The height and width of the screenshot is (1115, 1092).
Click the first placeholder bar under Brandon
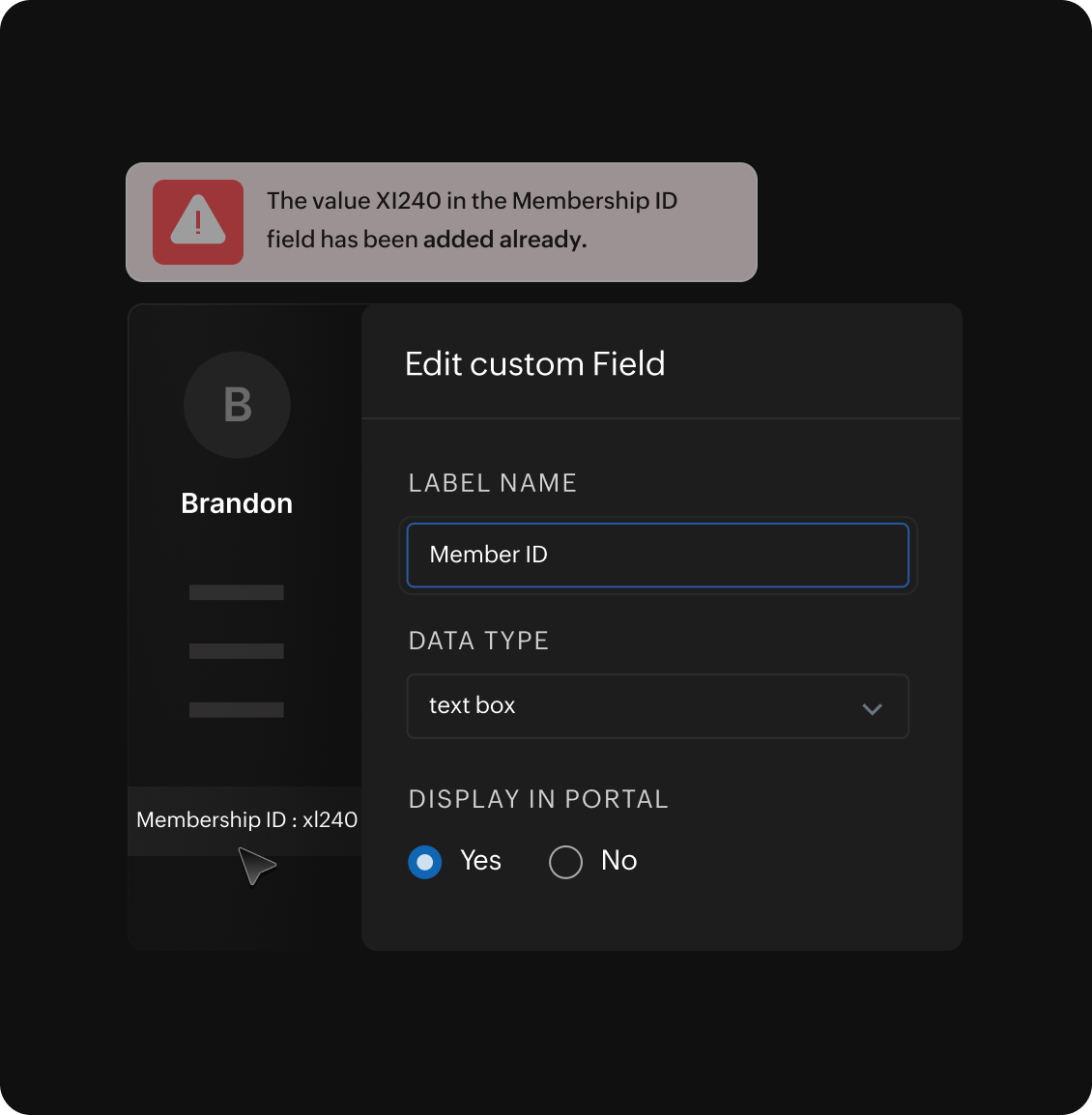(x=237, y=592)
